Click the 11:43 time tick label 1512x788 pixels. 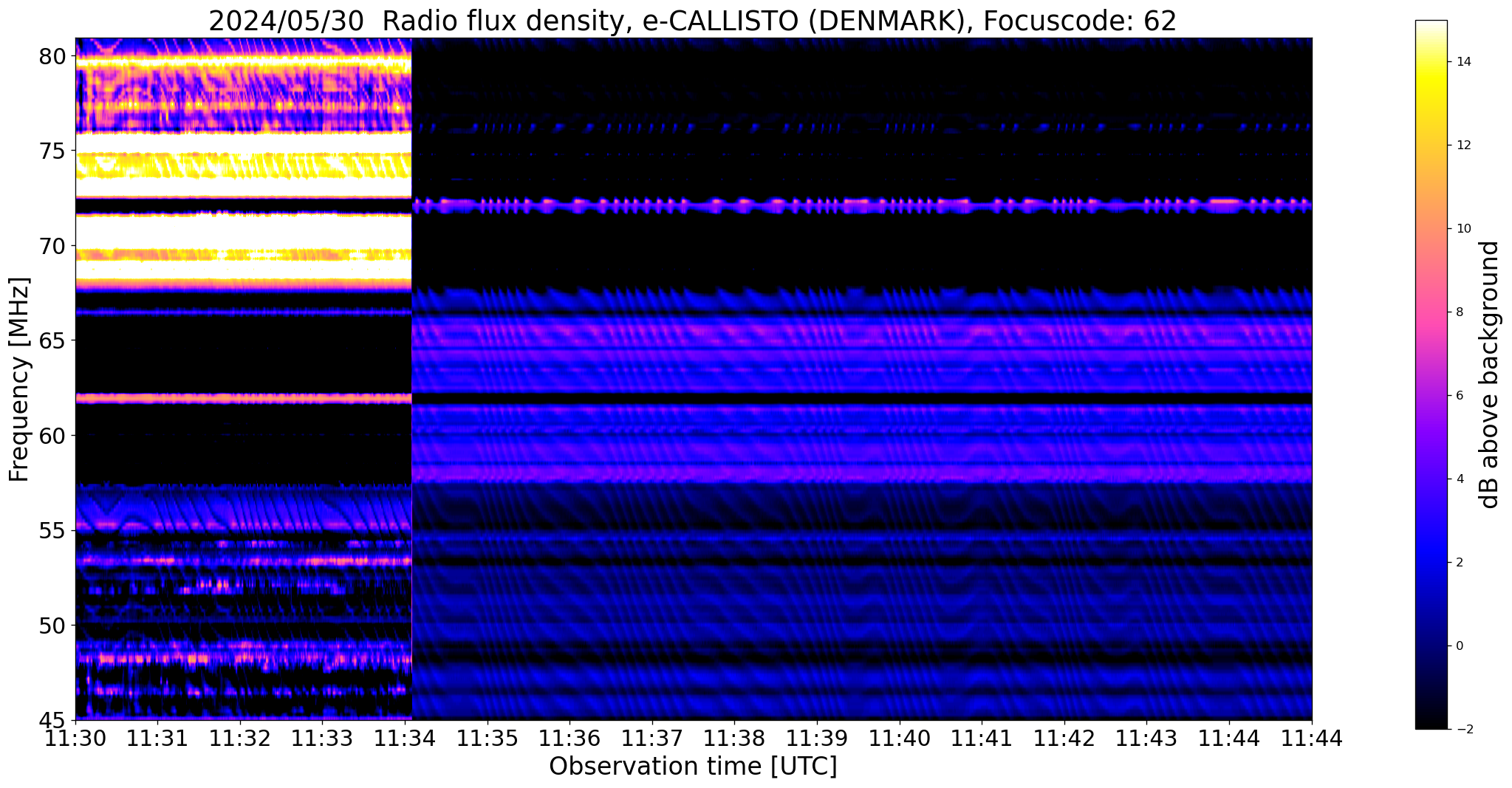1147,739
